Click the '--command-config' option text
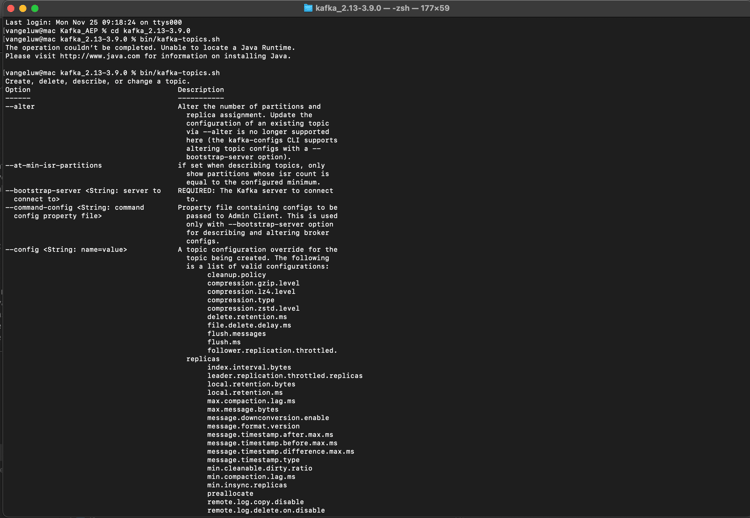Viewport: 750px width, 518px height. click(x=39, y=208)
